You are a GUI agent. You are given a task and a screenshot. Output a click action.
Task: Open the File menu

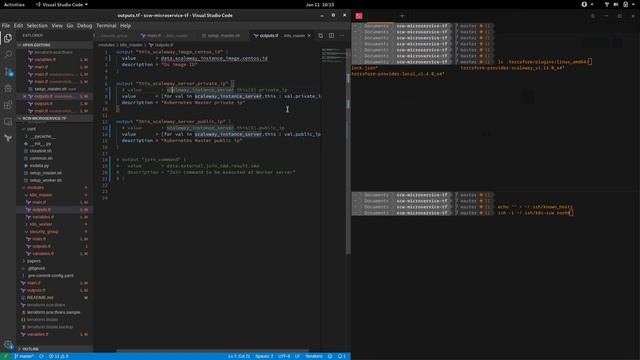coord(6,25)
